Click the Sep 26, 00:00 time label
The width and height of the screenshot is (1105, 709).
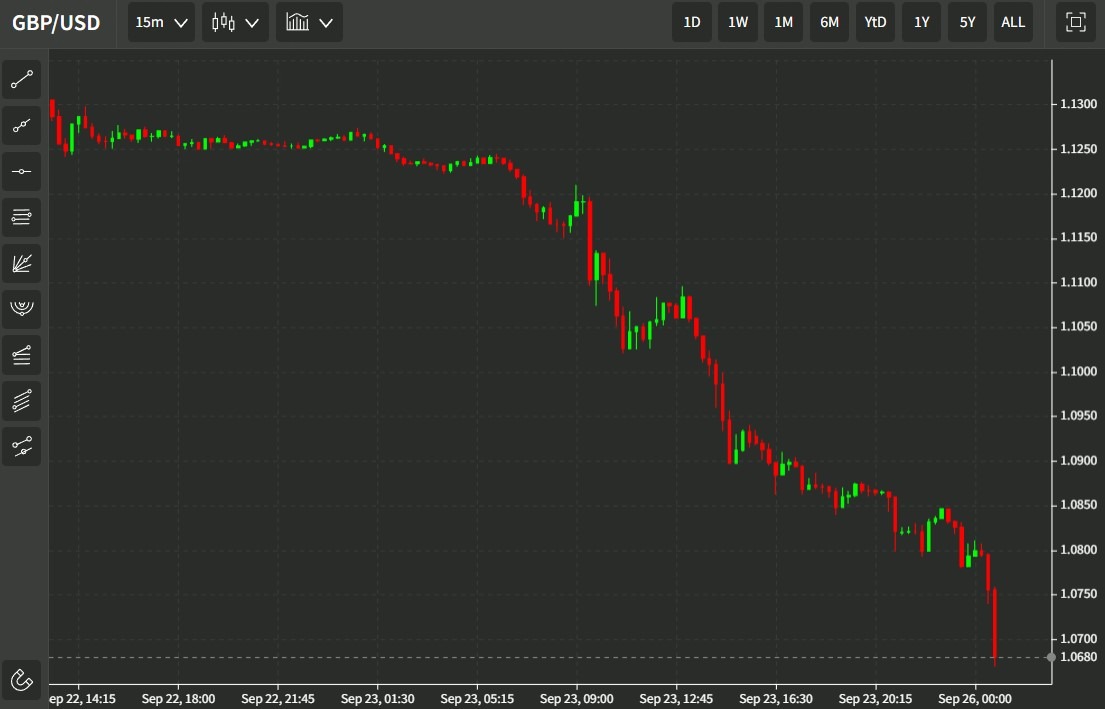[975, 699]
